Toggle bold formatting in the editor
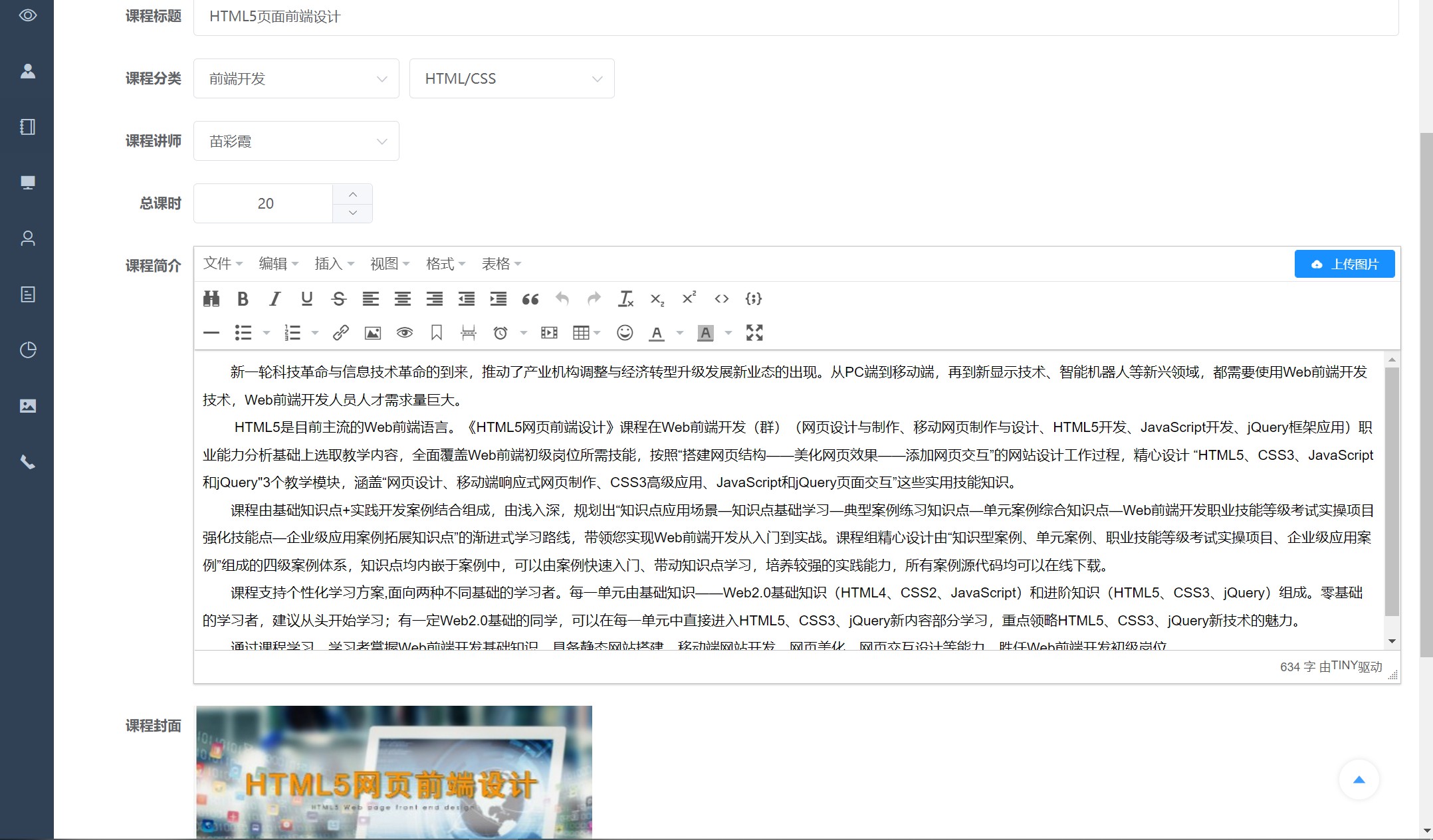1433x840 pixels. tap(243, 299)
